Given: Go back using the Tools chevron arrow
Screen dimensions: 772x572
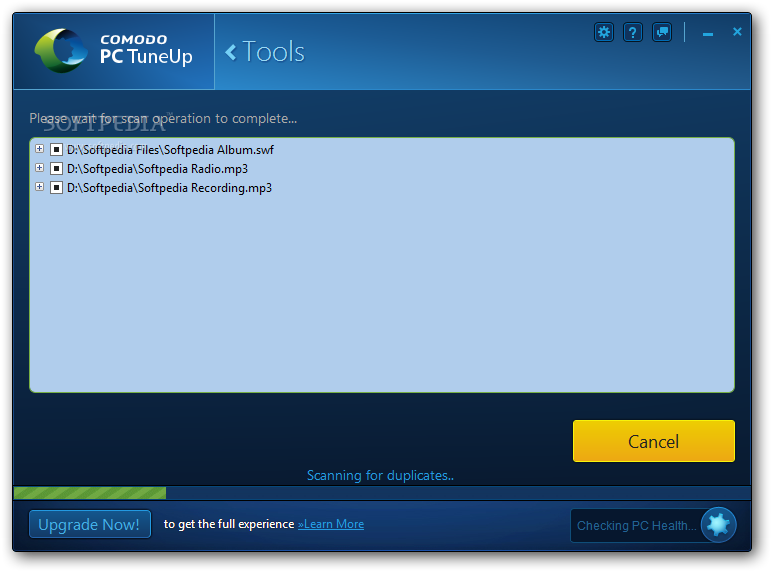Looking at the screenshot, I should coord(230,52).
